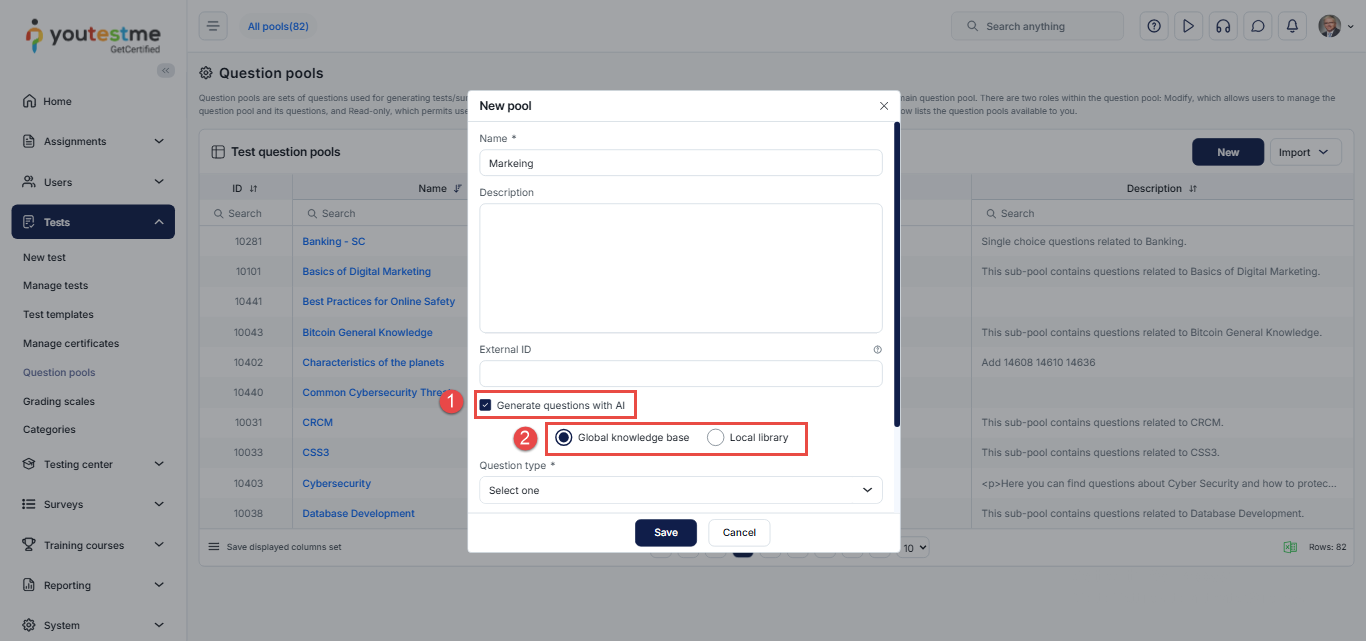The image size is (1366, 641).
Task: Click the Save button
Action: click(x=666, y=532)
